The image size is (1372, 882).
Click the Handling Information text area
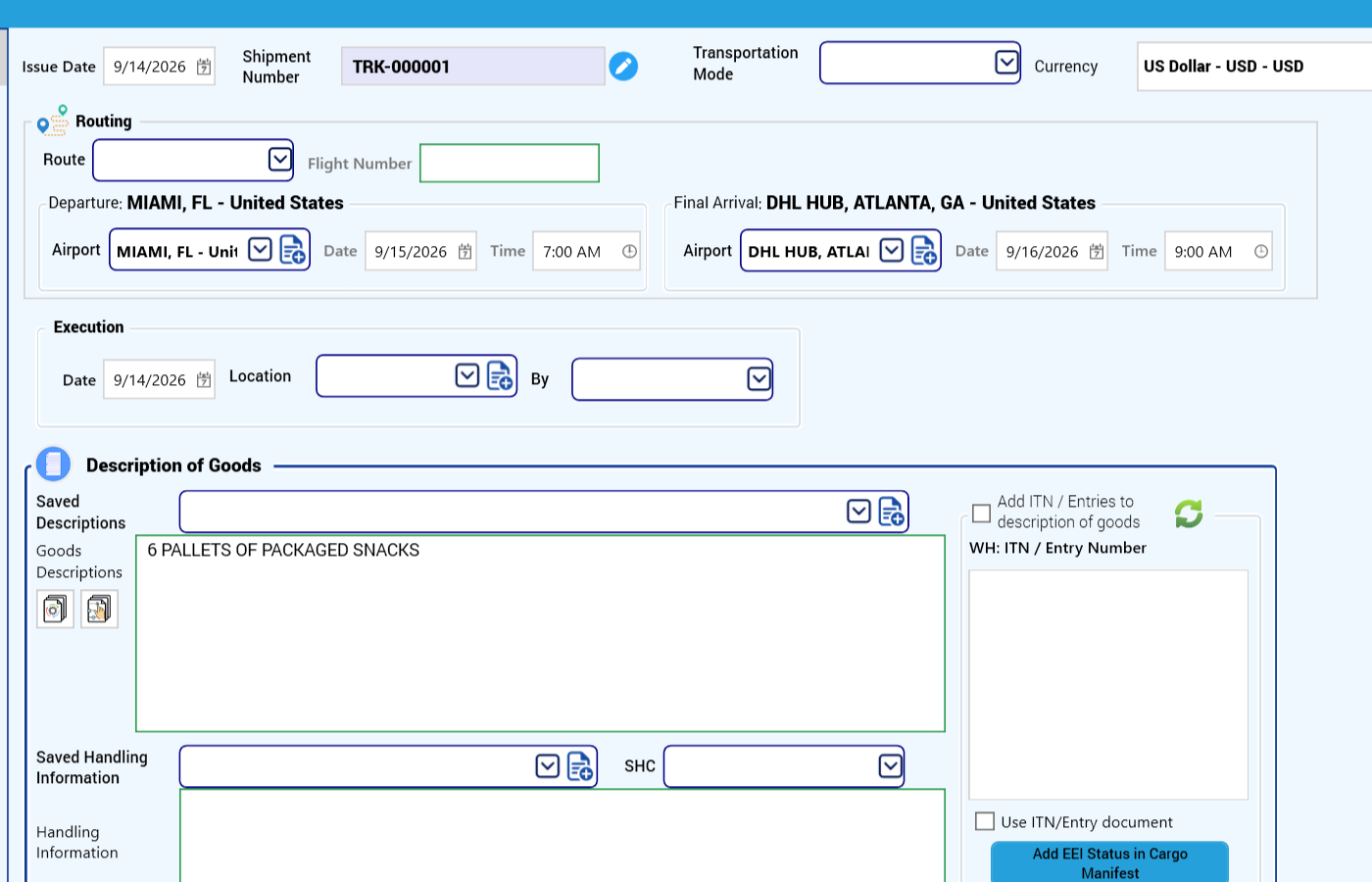click(563, 835)
